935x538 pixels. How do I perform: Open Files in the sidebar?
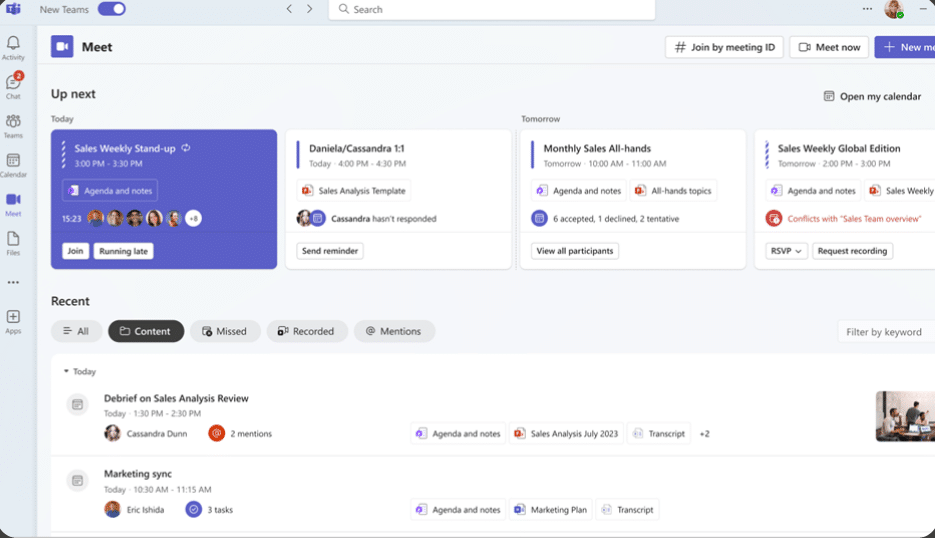[13, 243]
